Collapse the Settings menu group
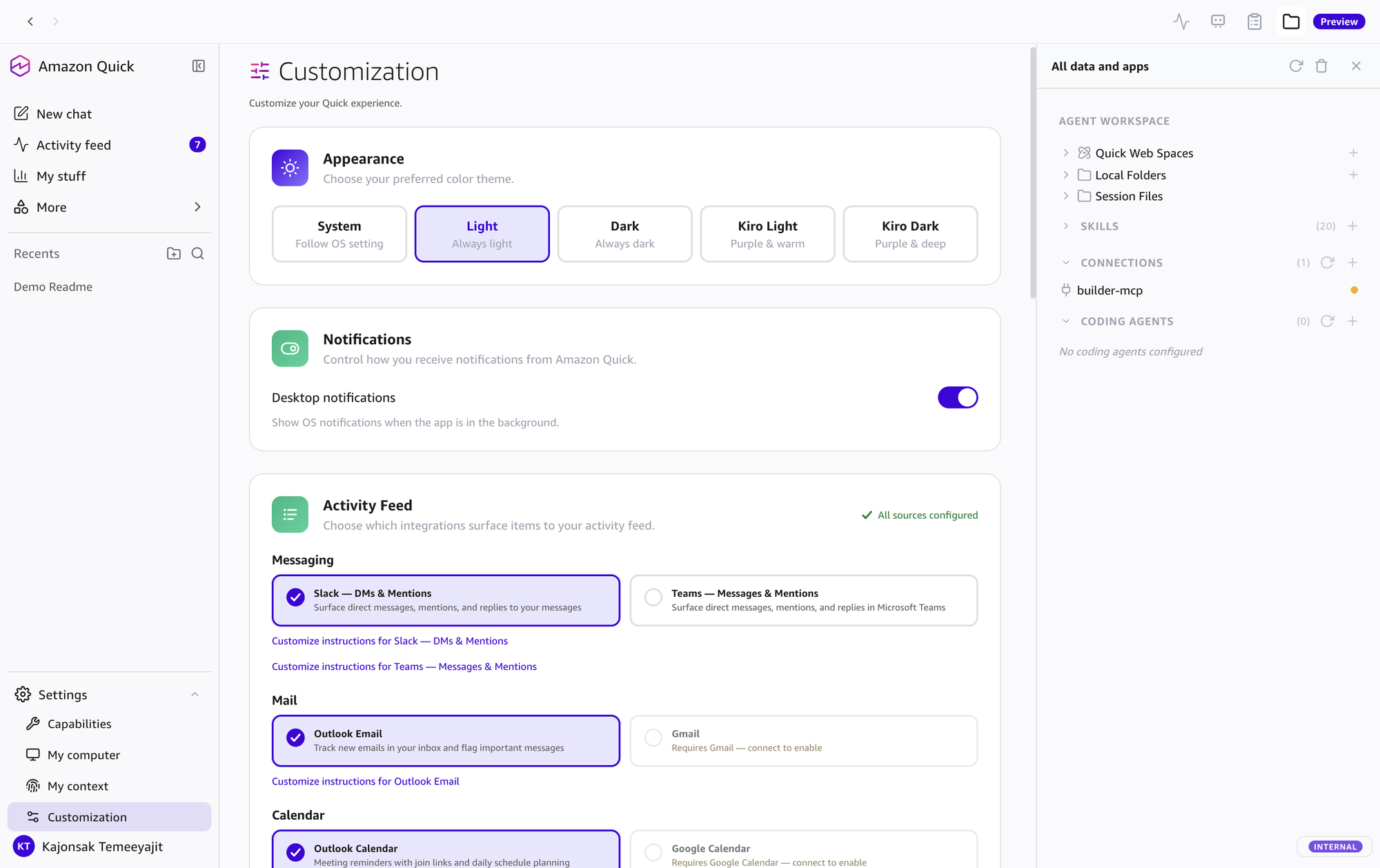This screenshot has height=868, width=1380. [x=195, y=695]
